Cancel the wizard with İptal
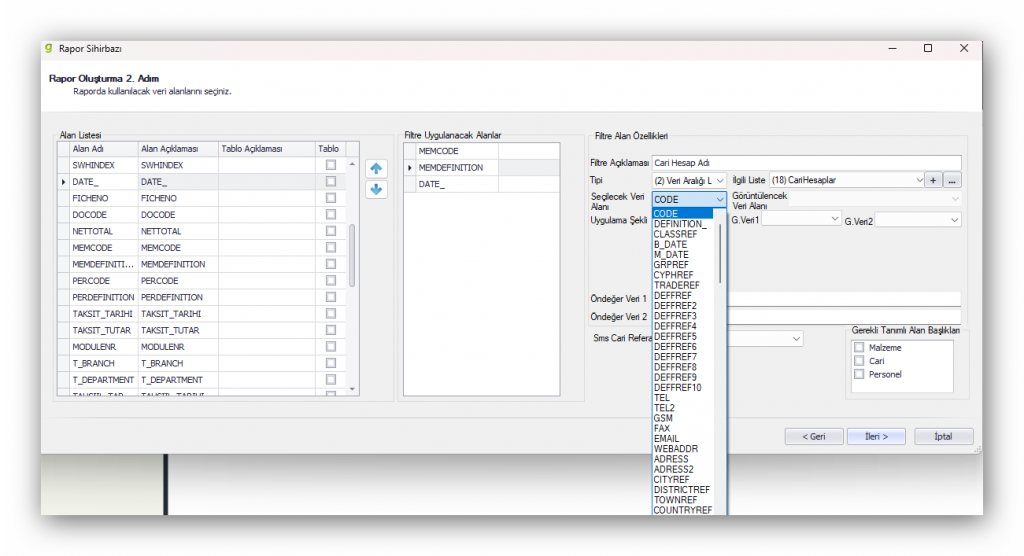Image resolution: width=1024 pixels, height=556 pixels. pyautogui.click(x=944, y=436)
